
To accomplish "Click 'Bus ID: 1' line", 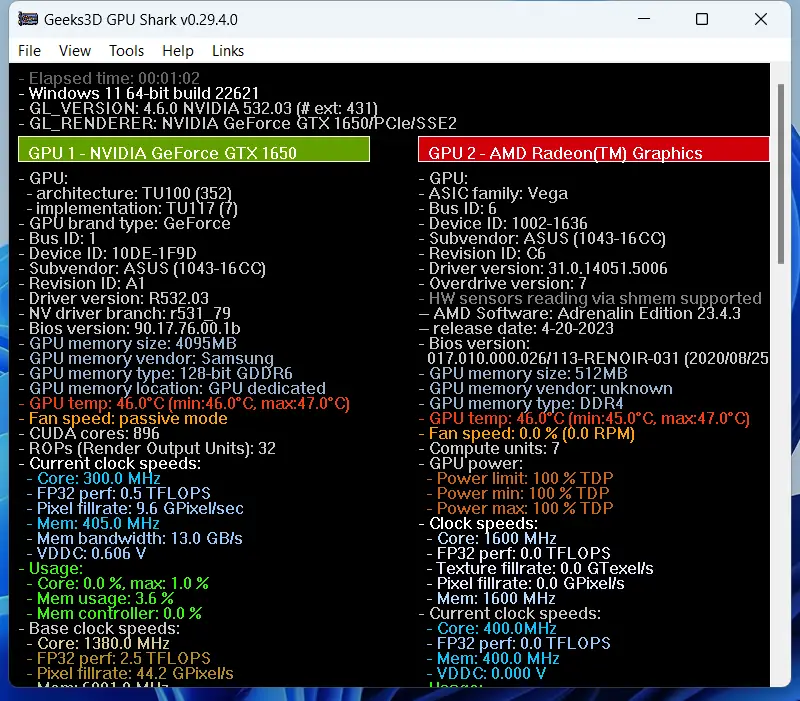I will tap(58, 238).
